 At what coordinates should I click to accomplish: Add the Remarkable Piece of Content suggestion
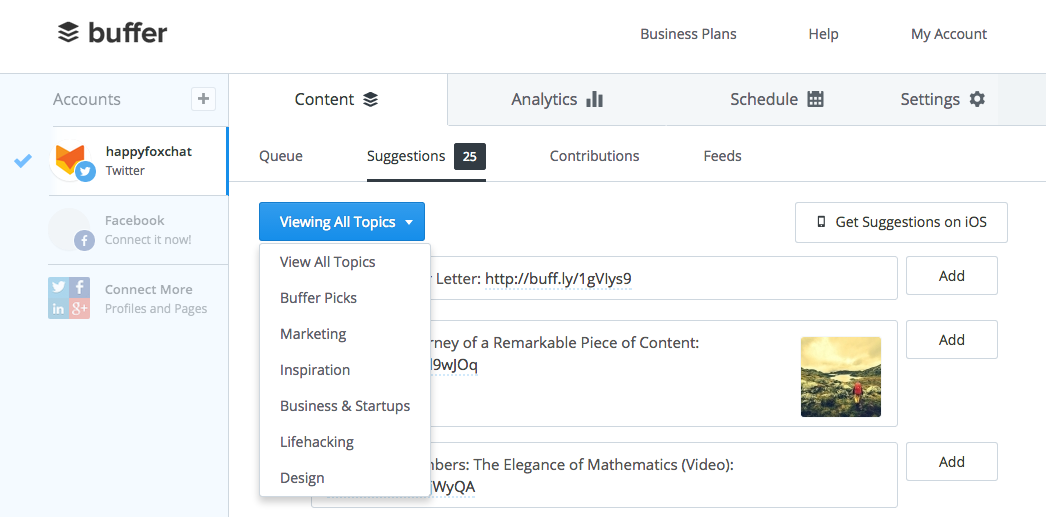point(951,340)
